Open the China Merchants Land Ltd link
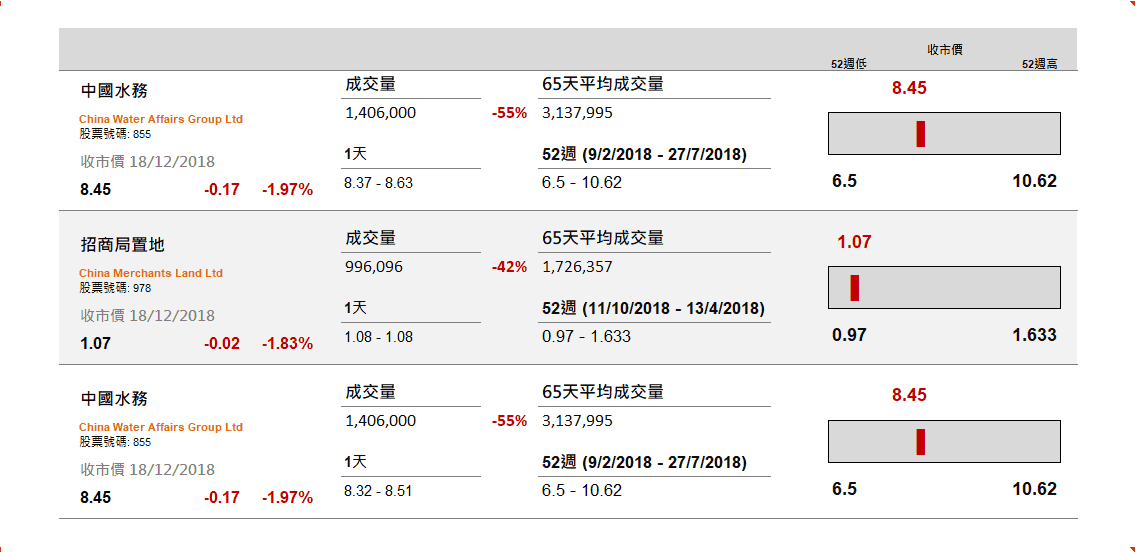Image resolution: width=1136 pixels, height=552 pixels. (x=151, y=273)
